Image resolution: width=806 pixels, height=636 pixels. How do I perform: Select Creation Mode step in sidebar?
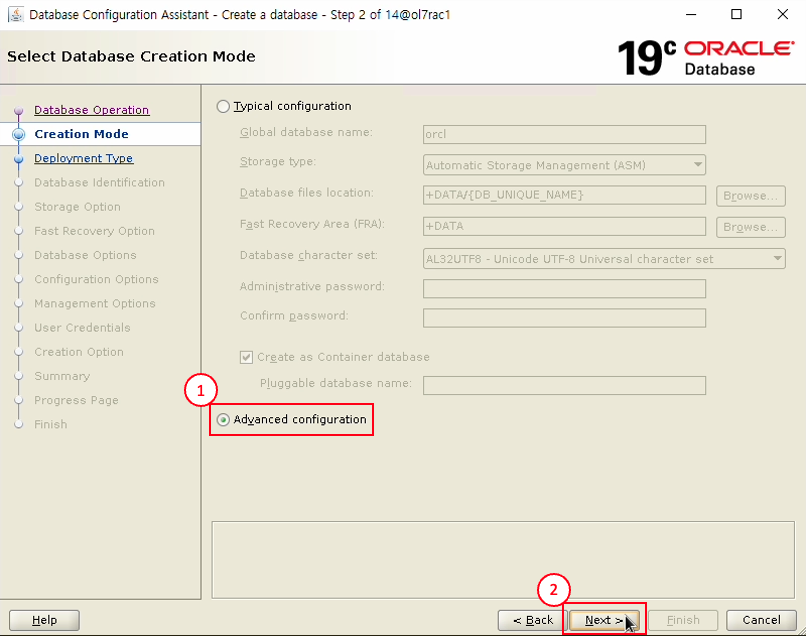click(81, 134)
